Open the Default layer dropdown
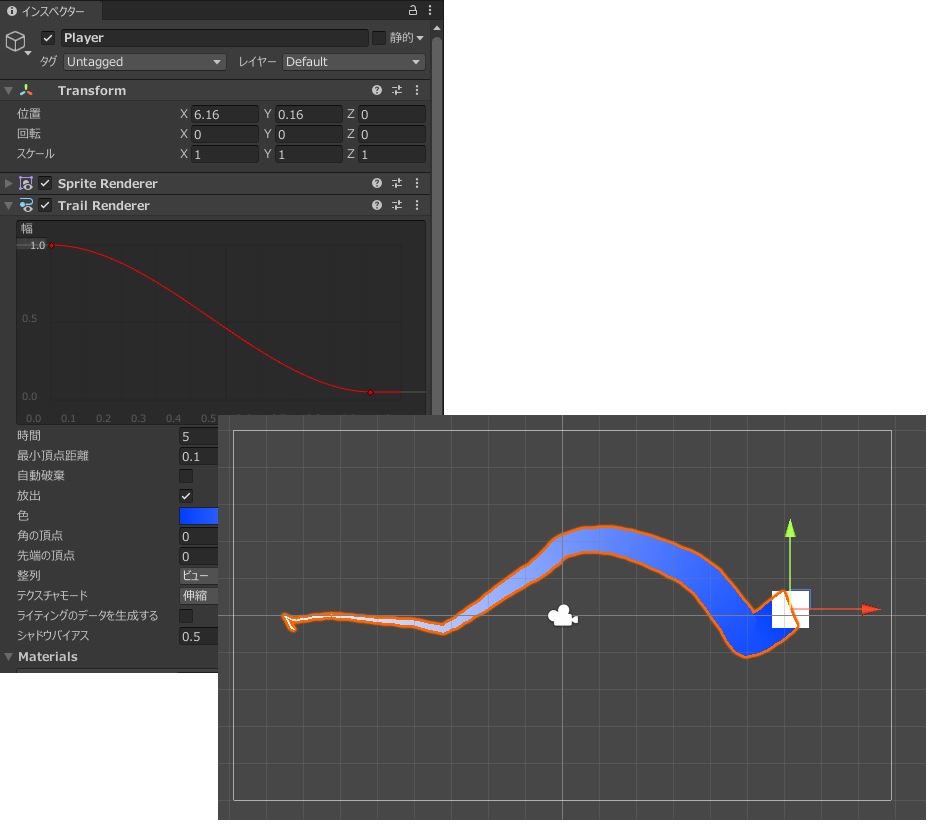Viewport: 934px width, 831px height. (x=356, y=62)
